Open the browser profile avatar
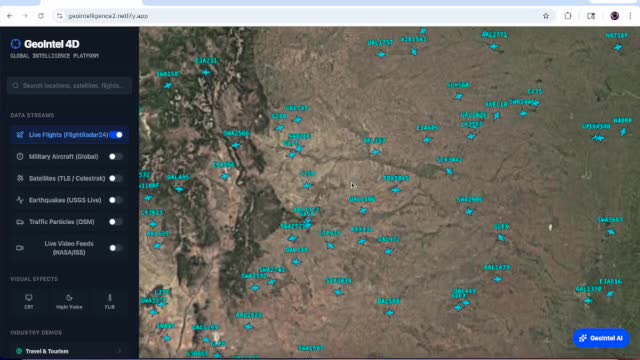 [x=614, y=16]
